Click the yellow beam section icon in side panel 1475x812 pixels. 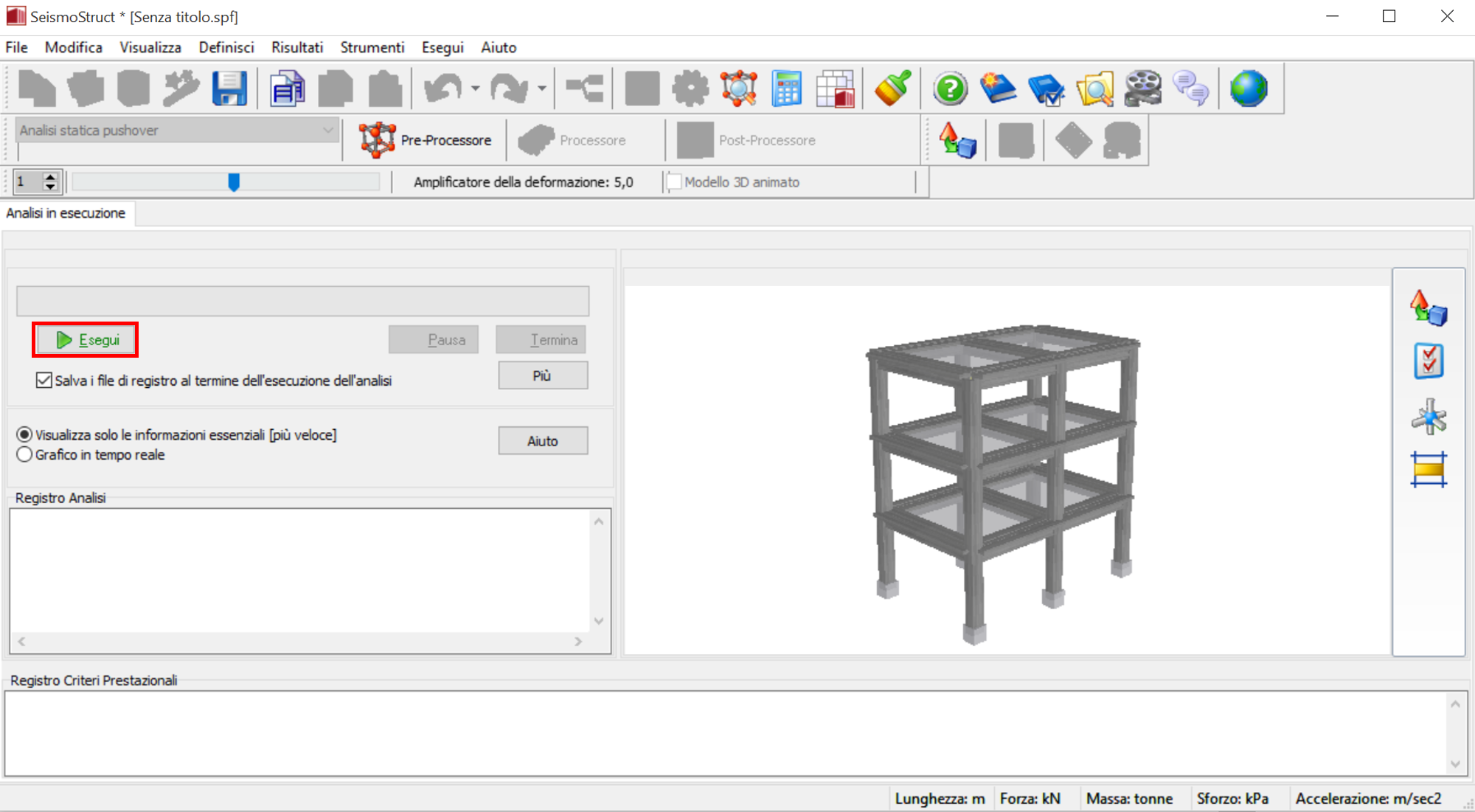pyautogui.click(x=1429, y=470)
